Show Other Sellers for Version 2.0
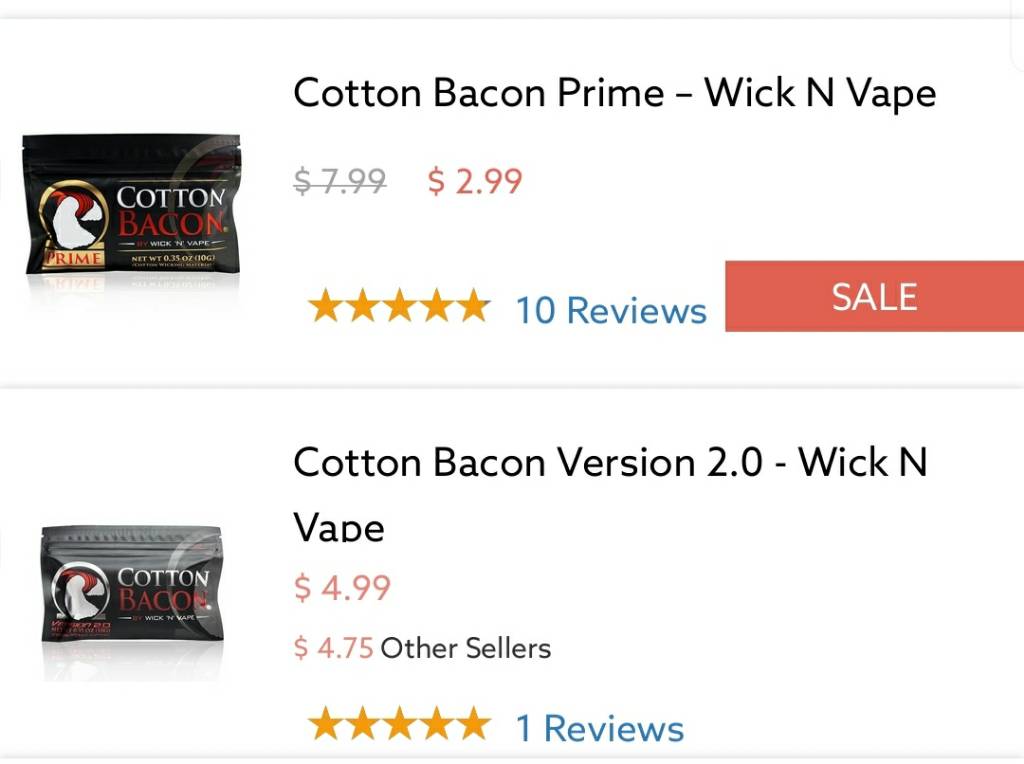Viewport: 1024px width, 764px height. (465, 648)
